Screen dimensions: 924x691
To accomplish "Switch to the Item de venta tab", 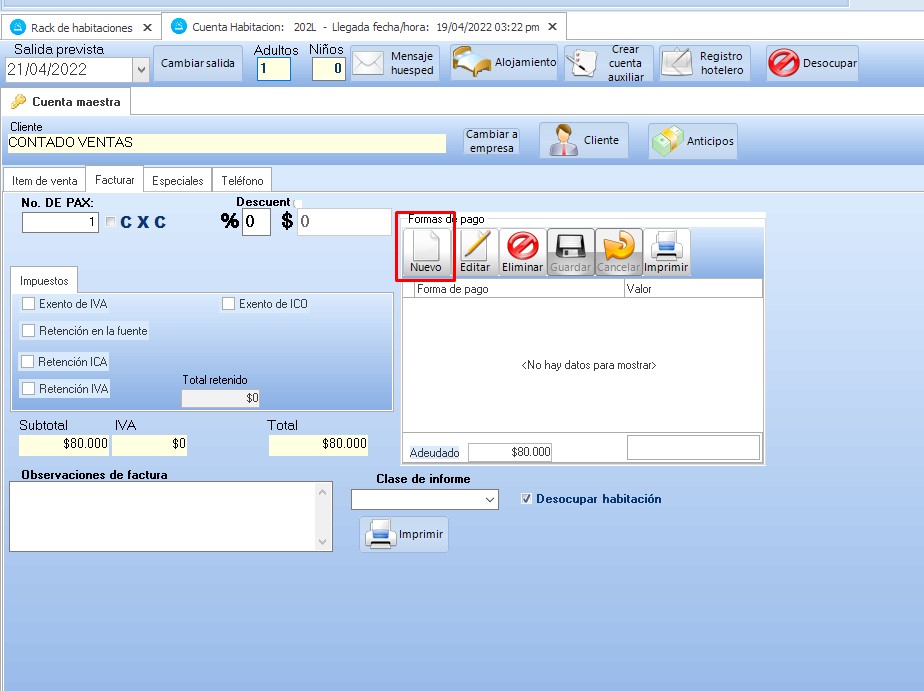I will click(x=44, y=181).
